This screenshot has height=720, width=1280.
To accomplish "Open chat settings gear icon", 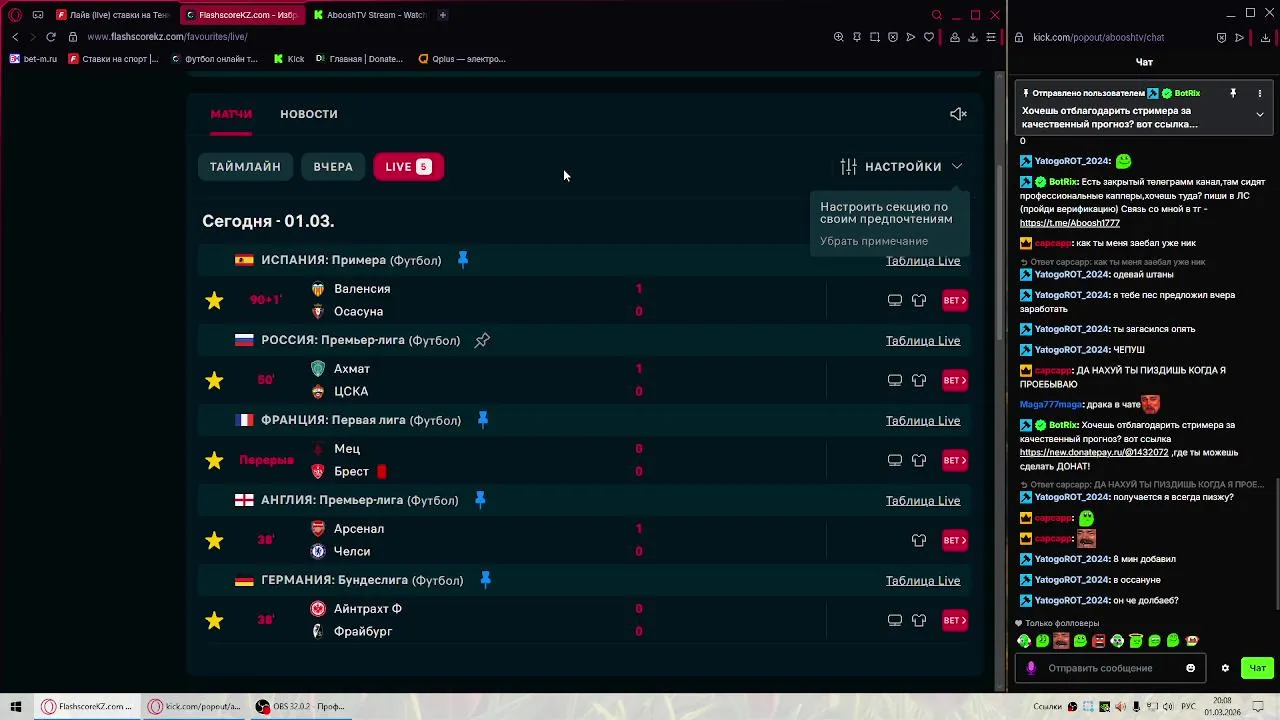I will tap(1225, 668).
